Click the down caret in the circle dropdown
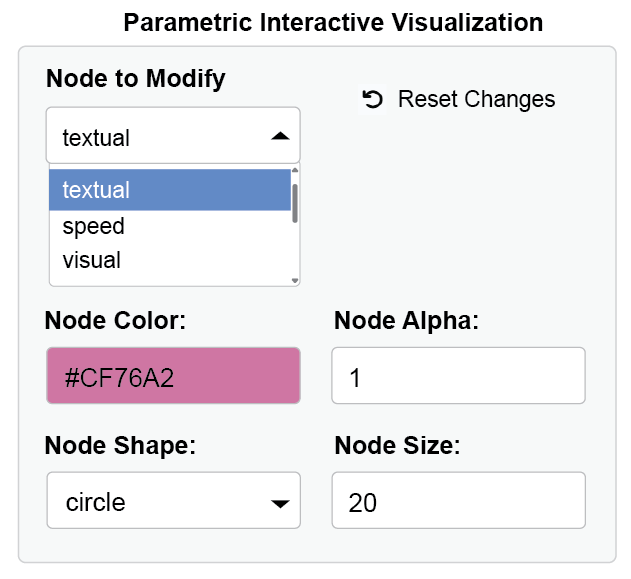Viewport: 631px width, 579px height. 280,502
